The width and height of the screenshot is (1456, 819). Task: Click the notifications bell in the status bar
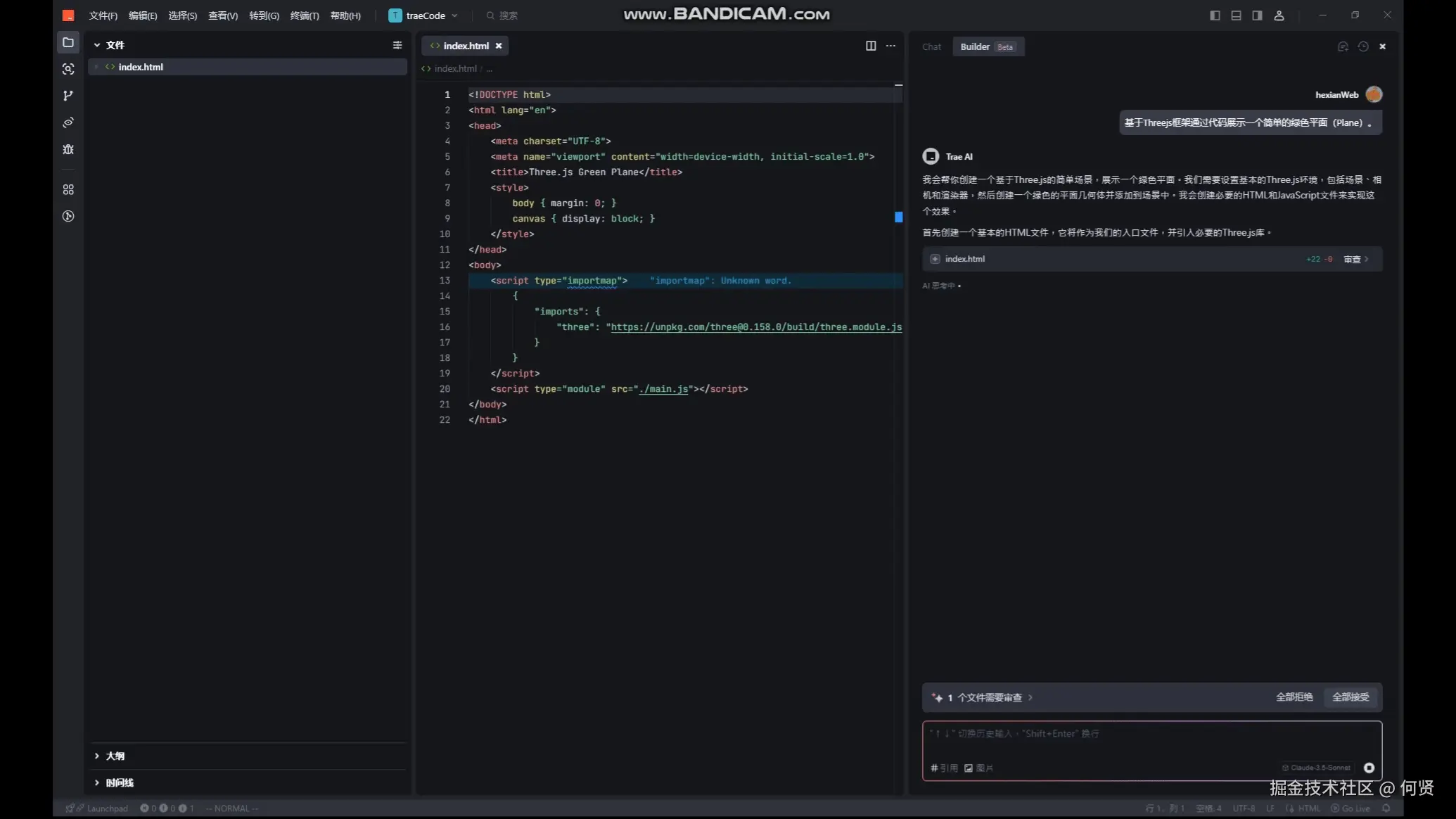(1385, 808)
